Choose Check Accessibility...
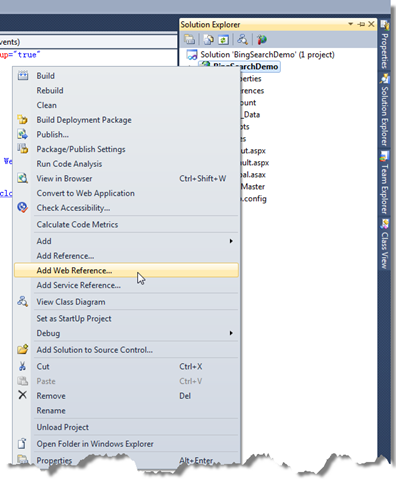The height and width of the screenshot is (480, 396). click(126, 208)
